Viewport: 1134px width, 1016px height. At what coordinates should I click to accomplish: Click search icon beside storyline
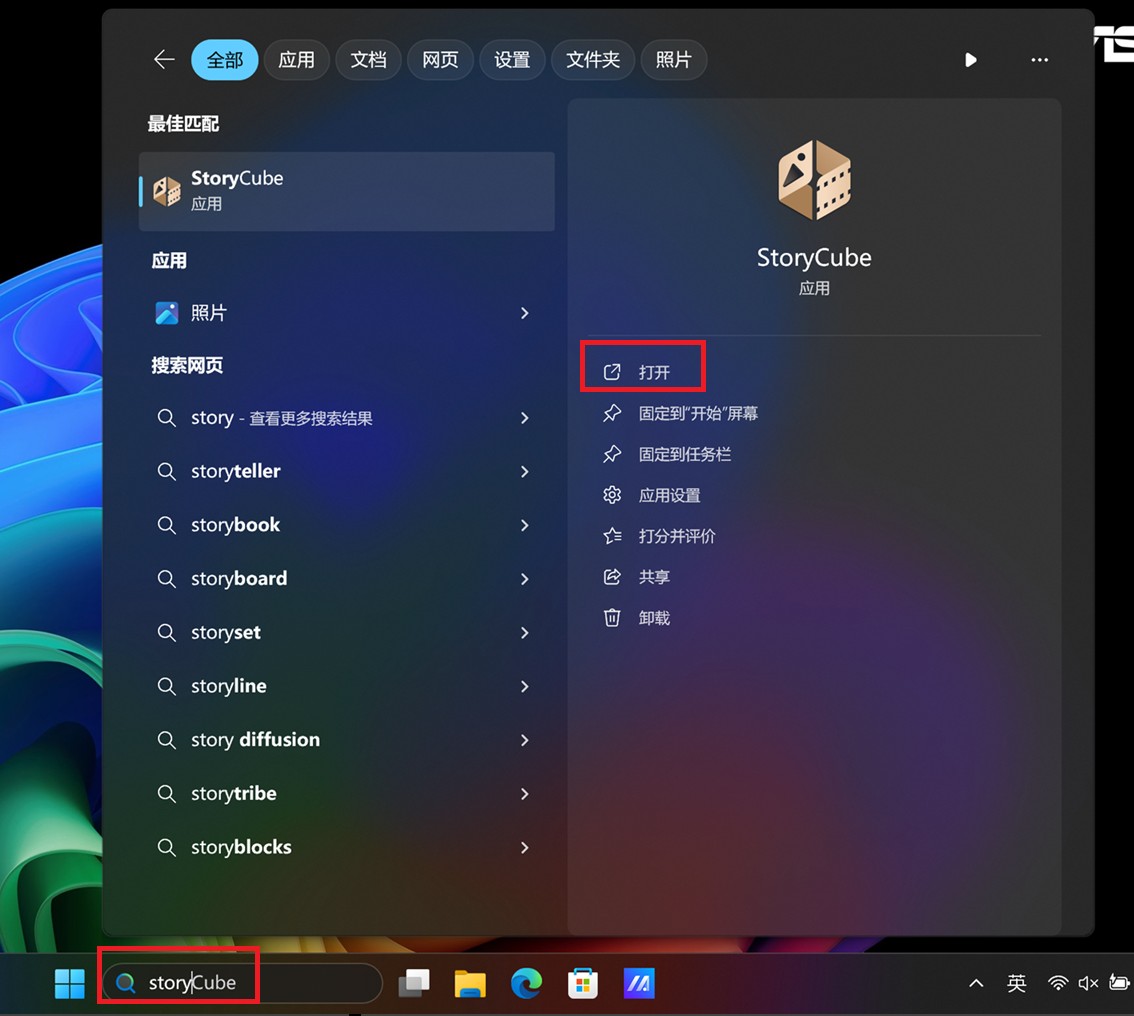click(166, 686)
